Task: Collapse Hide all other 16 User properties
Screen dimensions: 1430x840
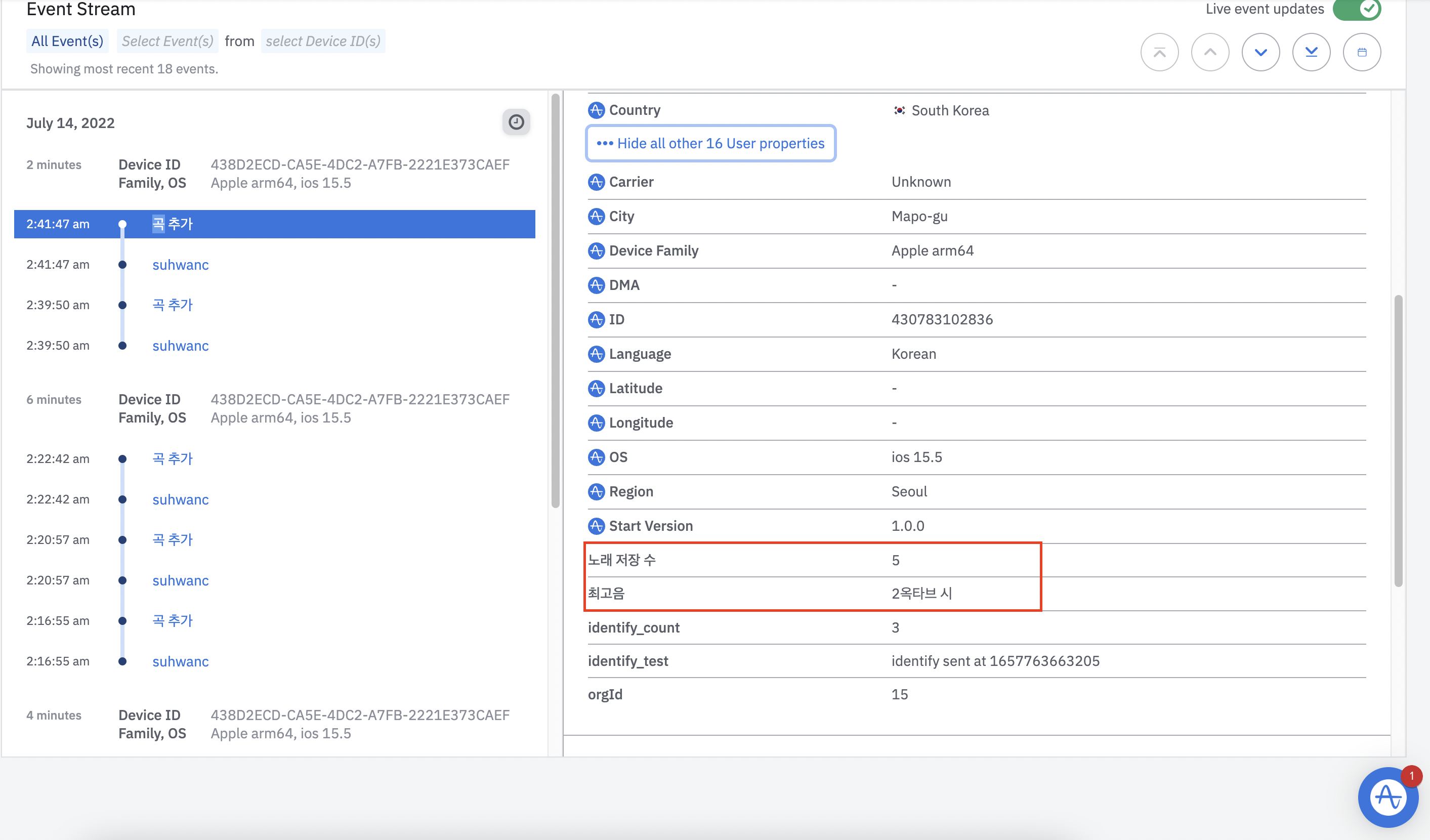Action: 710,144
